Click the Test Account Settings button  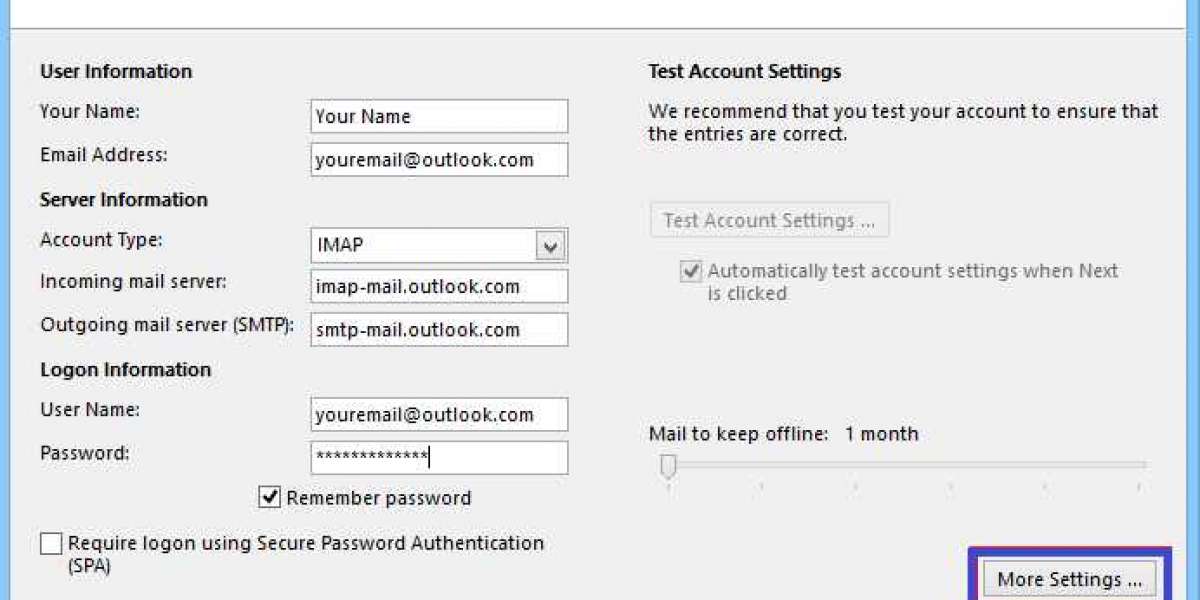pyautogui.click(x=769, y=220)
